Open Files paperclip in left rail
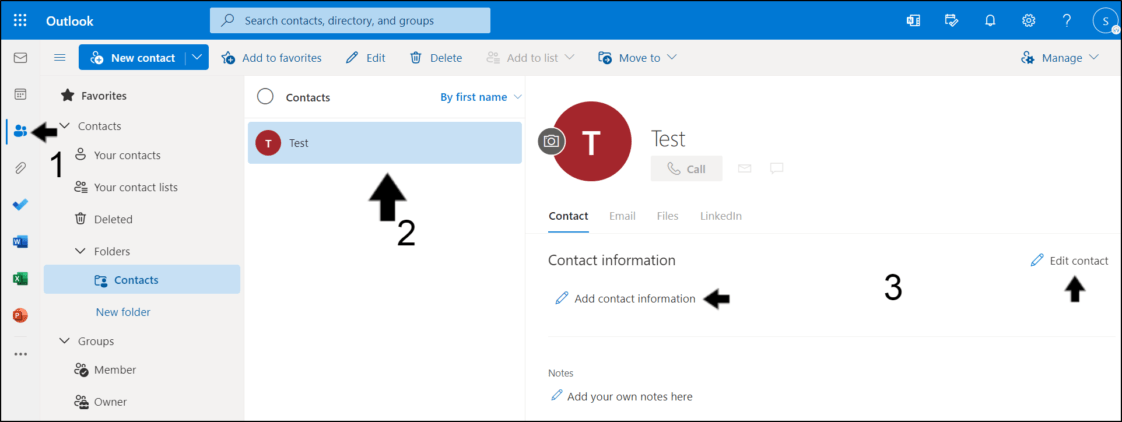The width and height of the screenshot is (1122, 422). coord(20,169)
